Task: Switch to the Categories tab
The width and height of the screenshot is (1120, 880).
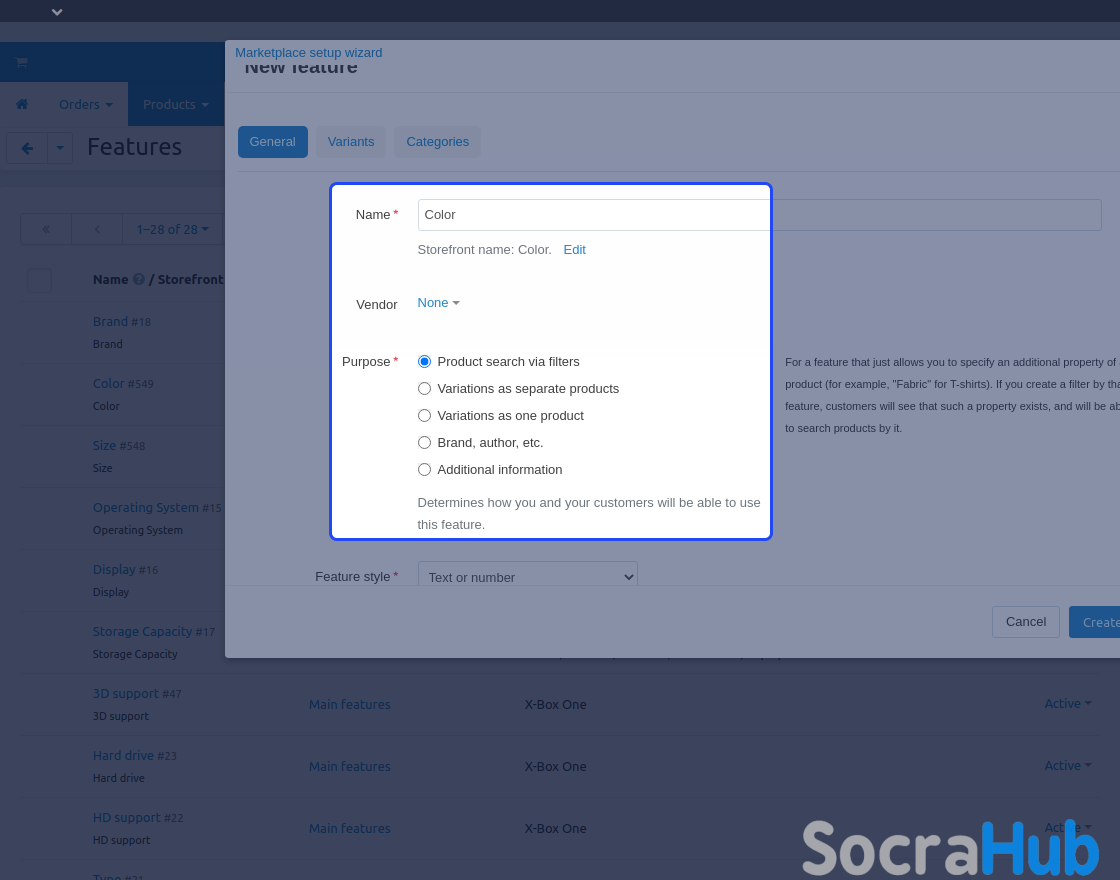Action: pyautogui.click(x=437, y=142)
